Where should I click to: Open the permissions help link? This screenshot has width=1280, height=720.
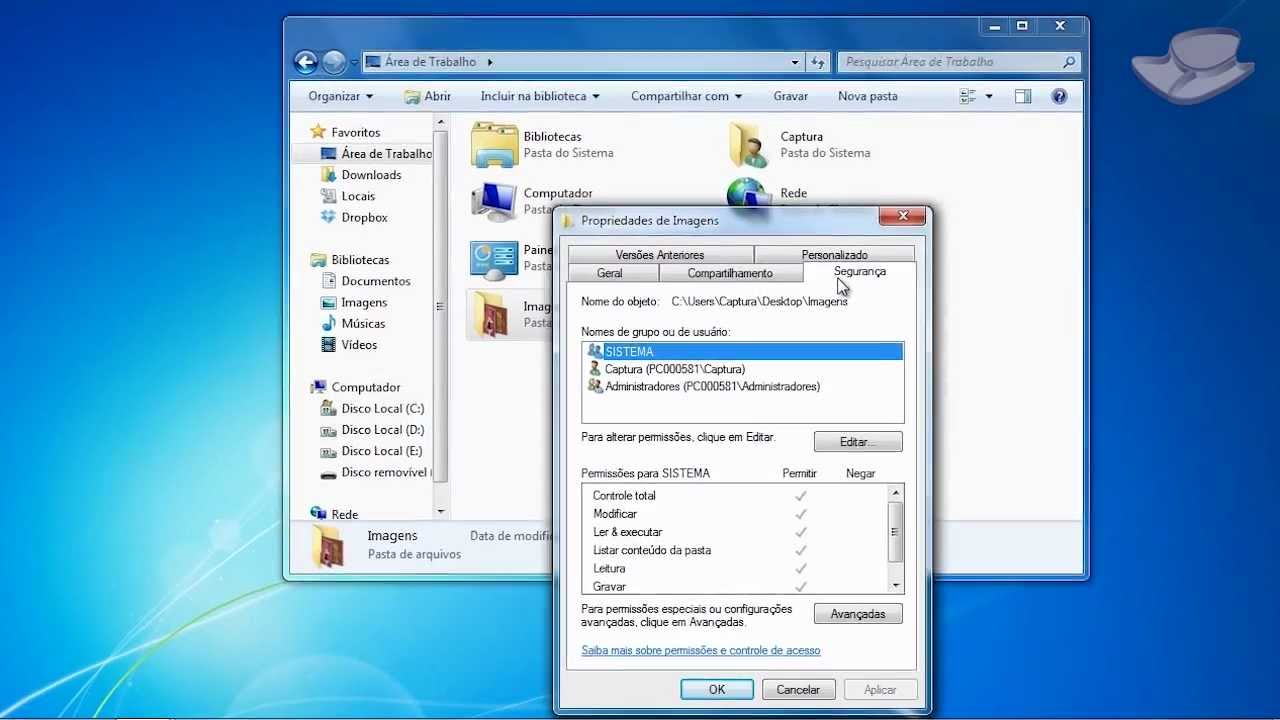(701, 650)
